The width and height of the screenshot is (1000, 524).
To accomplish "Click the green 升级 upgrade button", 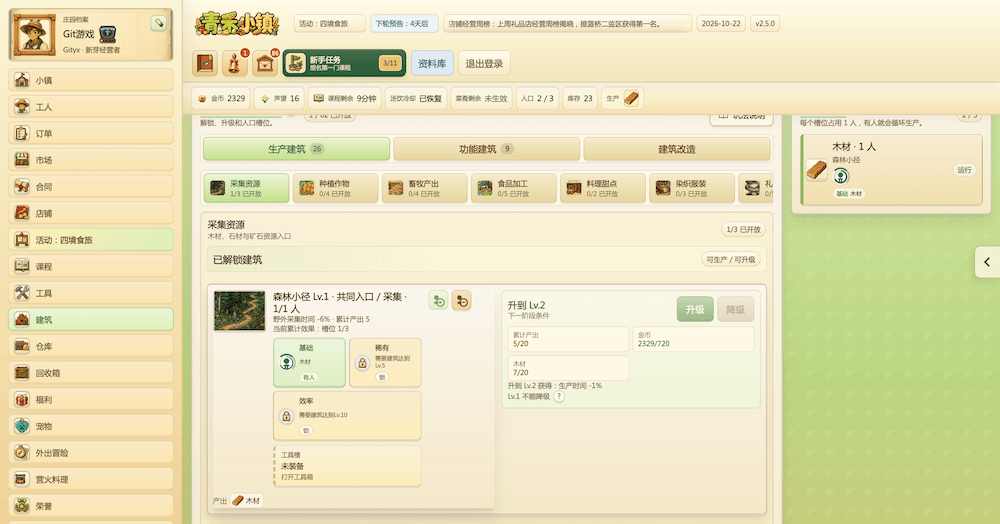I will point(695,309).
